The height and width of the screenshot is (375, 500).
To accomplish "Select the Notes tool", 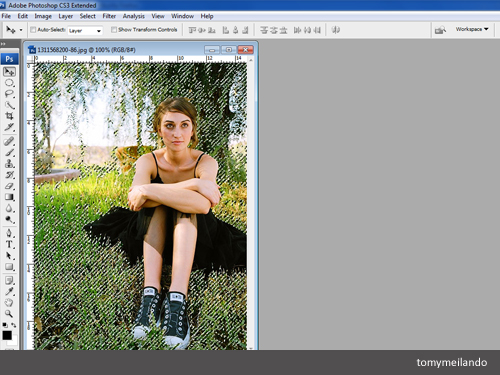I will click(9, 281).
